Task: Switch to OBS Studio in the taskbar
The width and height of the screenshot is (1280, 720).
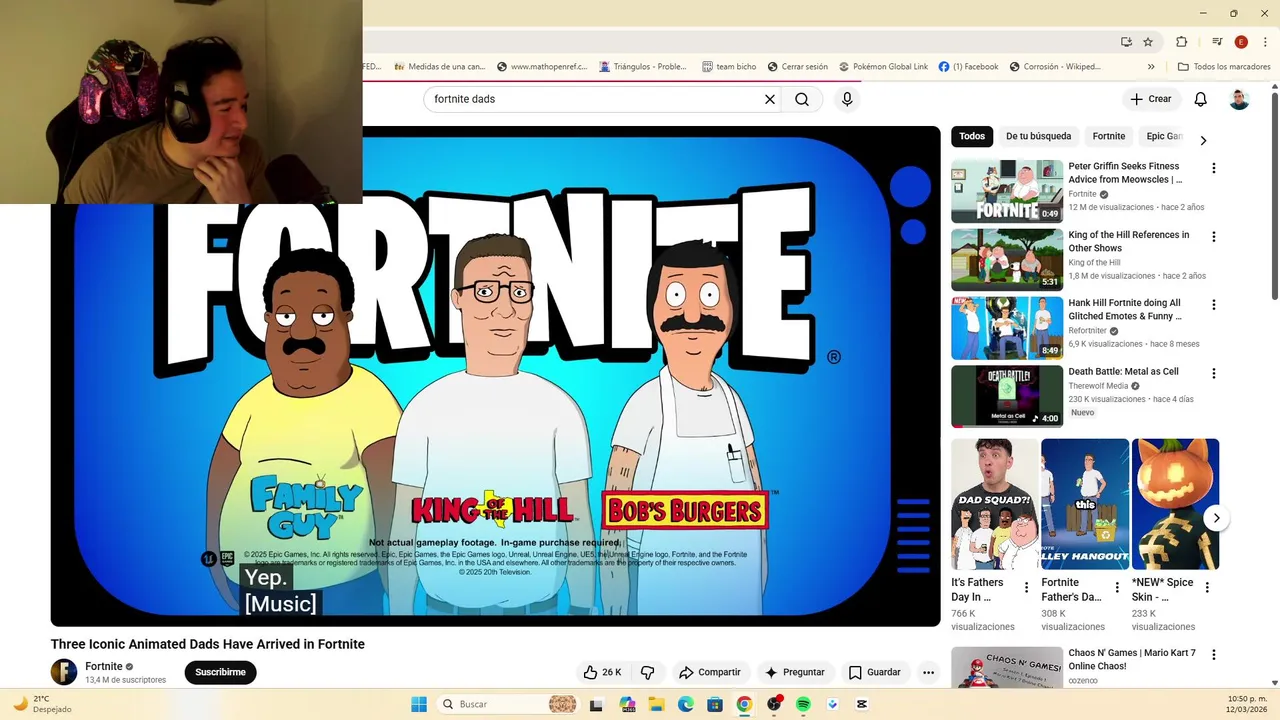Action: point(774,704)
